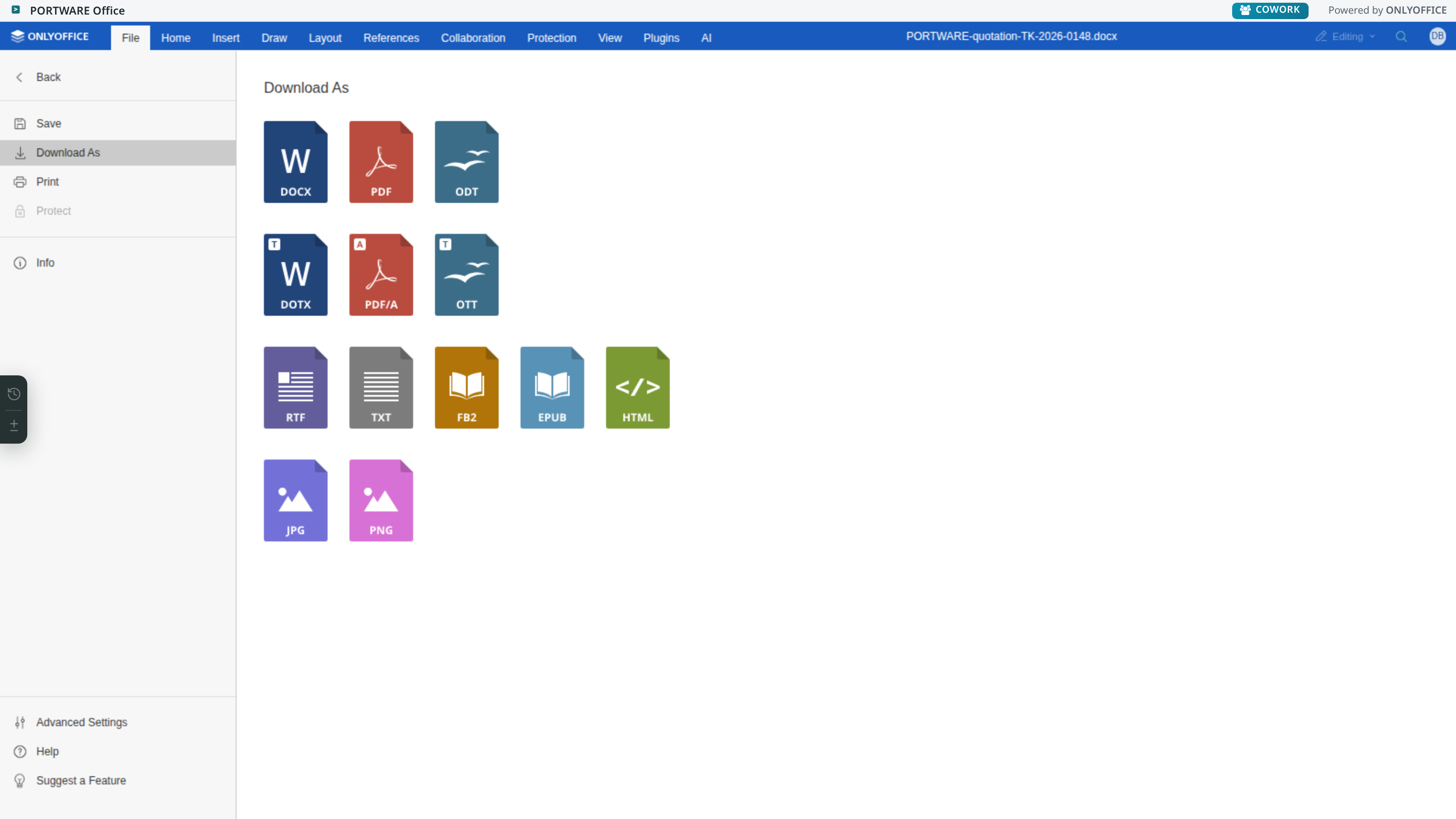Click Suggest a Feature
The width and height of the screenshot is (1456, 819).
pyautogui.click(x=117, y=781)
